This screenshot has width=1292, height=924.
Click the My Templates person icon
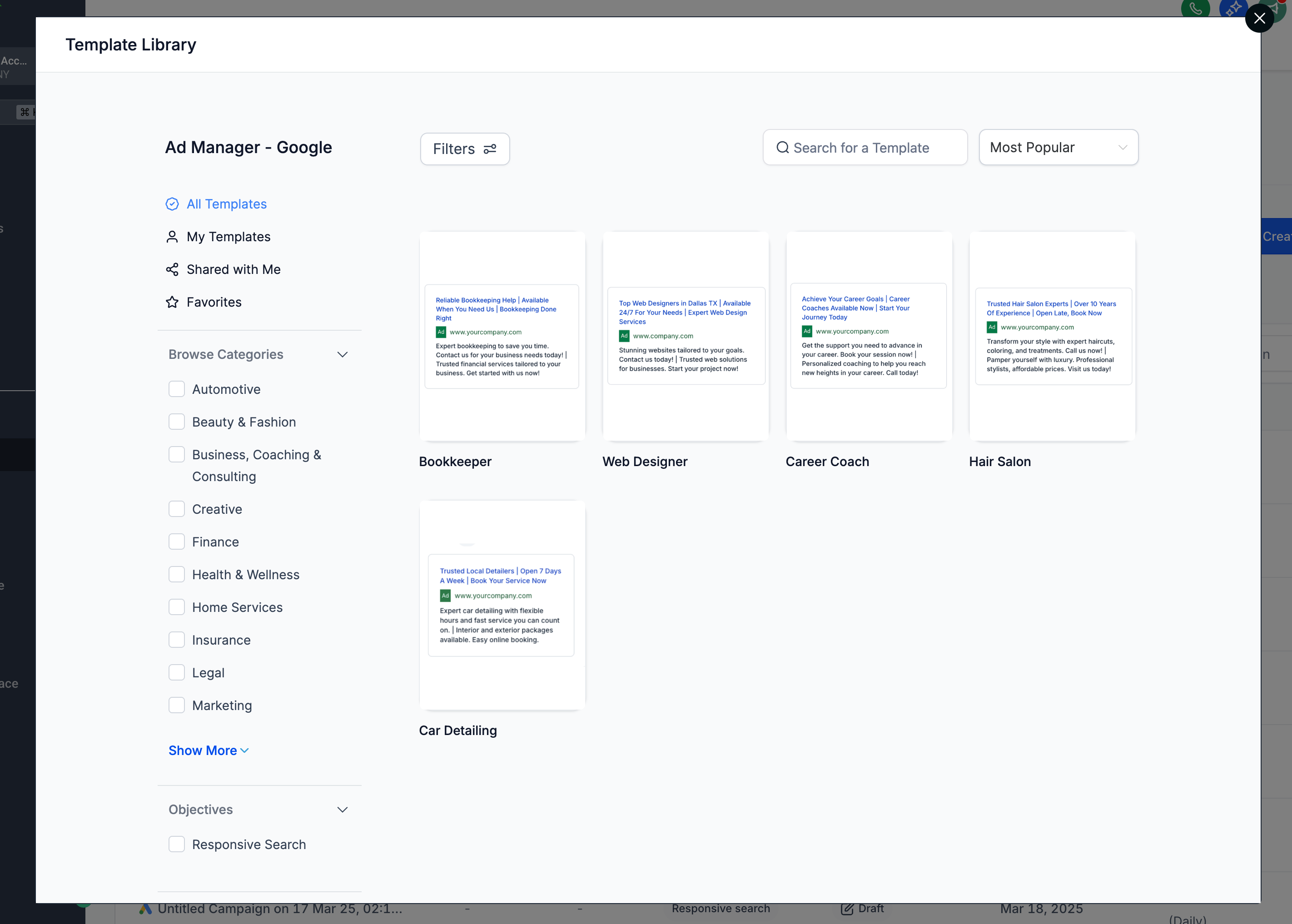click(x=172, y=237)
